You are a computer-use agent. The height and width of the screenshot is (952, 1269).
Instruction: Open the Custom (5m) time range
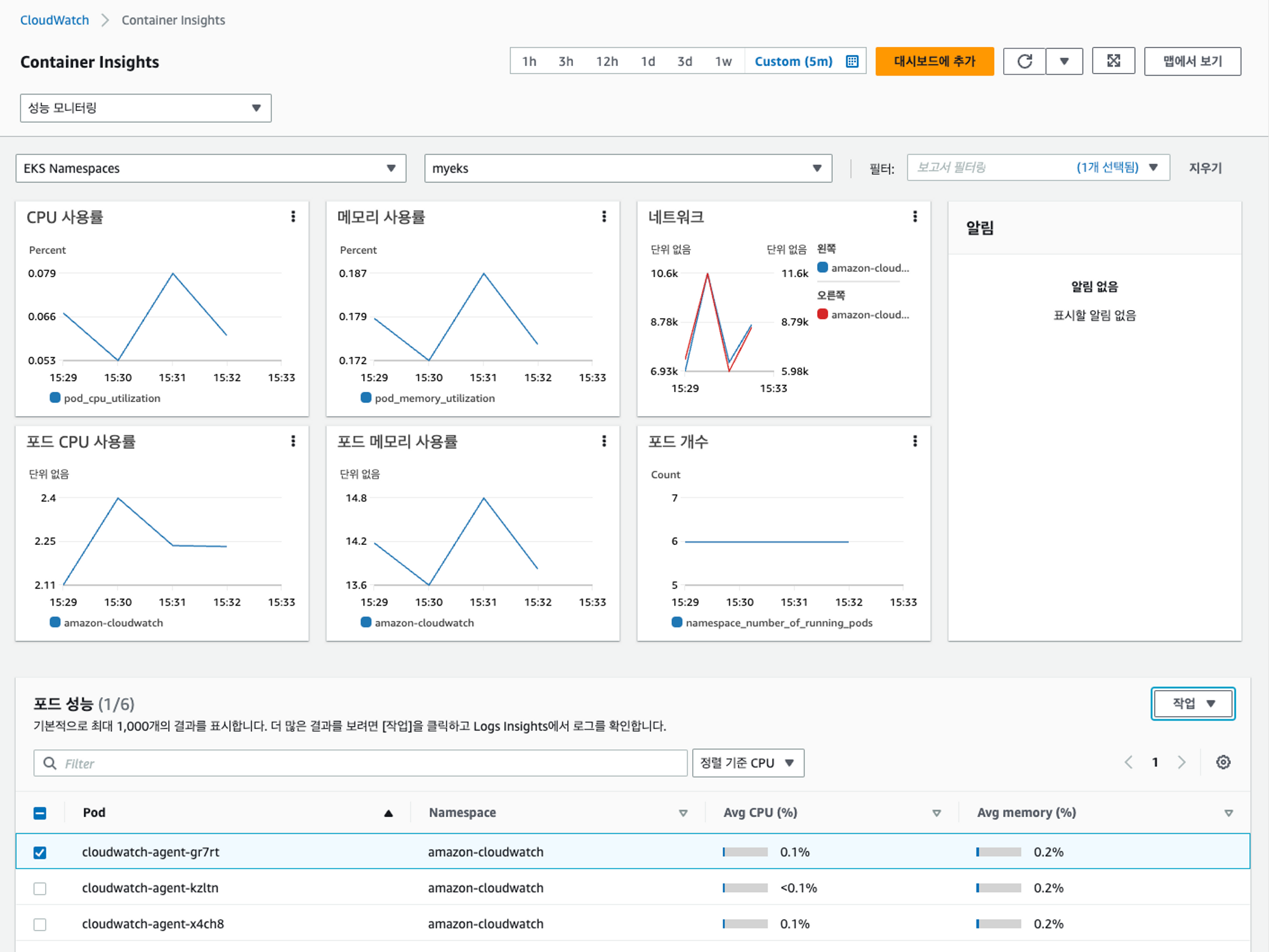tap(793, 62)
